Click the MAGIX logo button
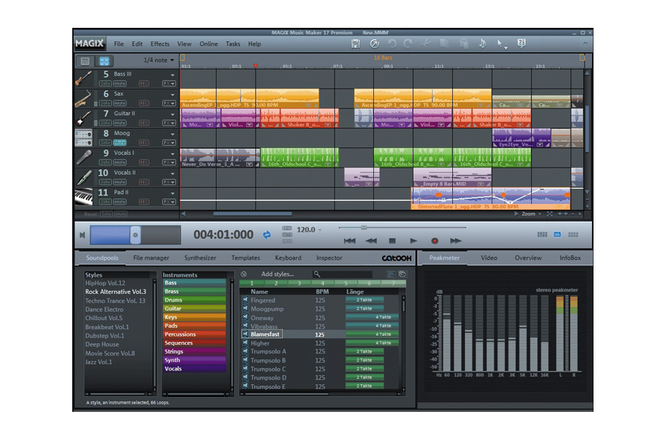 point(89,43)
